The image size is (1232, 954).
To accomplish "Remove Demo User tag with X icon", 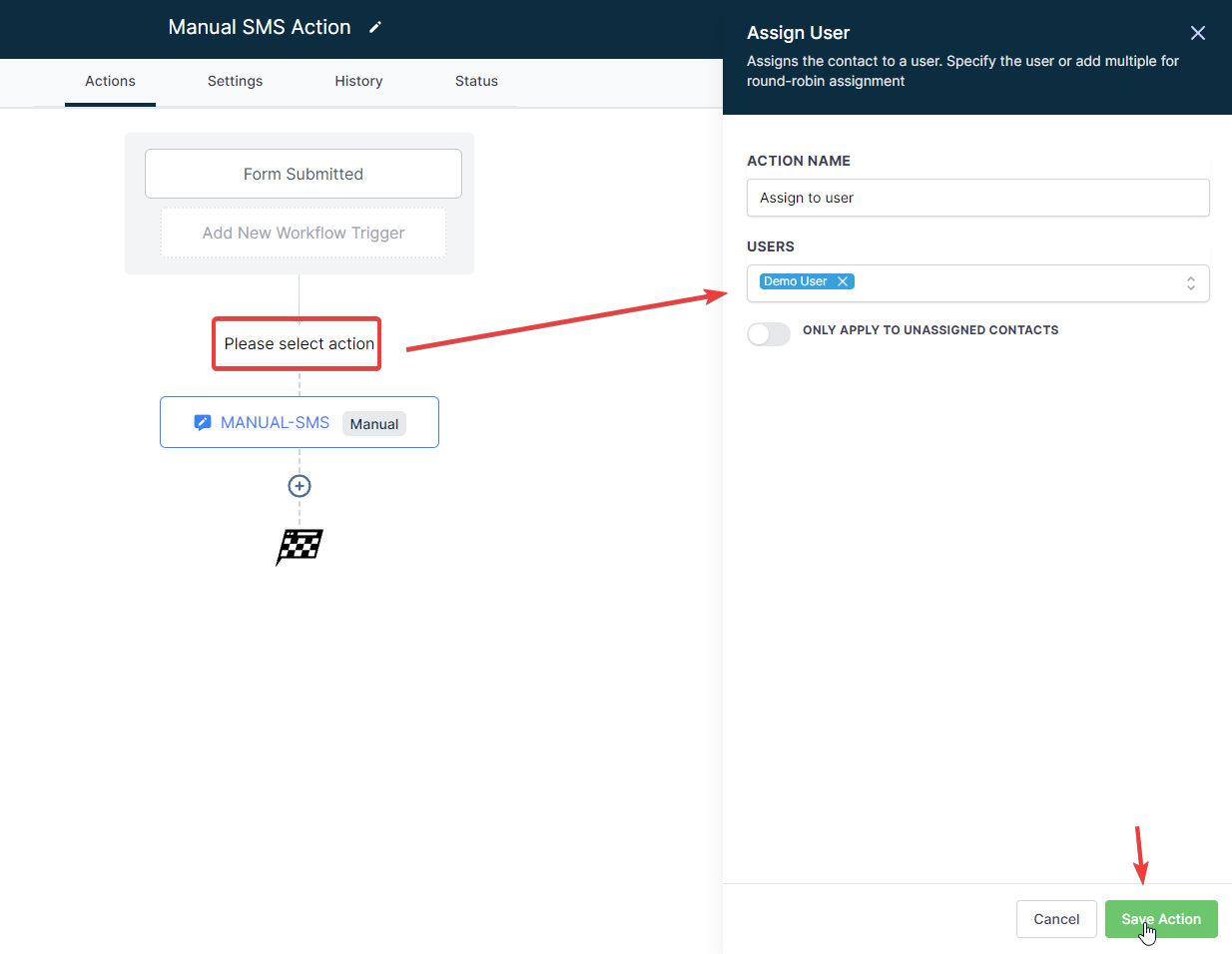I will point(843,281).
